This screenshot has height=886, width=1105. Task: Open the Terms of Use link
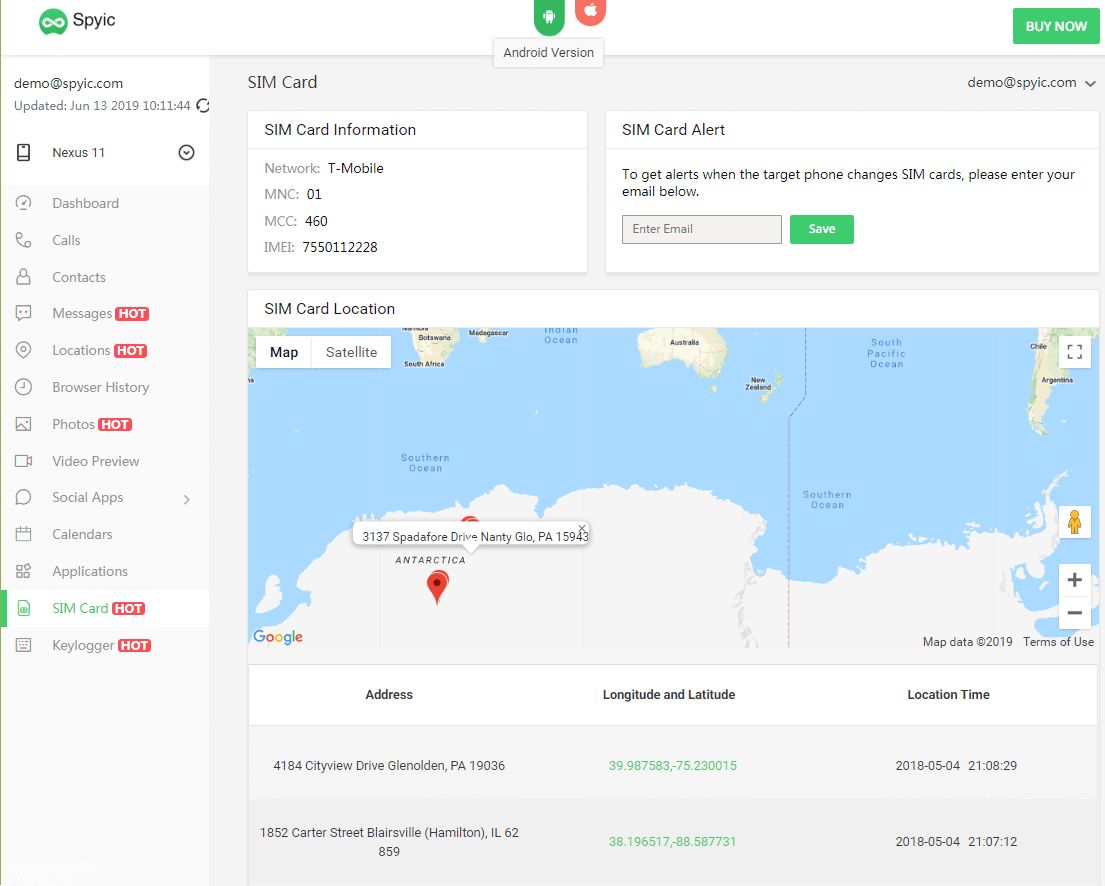[x=1058, y=641]
